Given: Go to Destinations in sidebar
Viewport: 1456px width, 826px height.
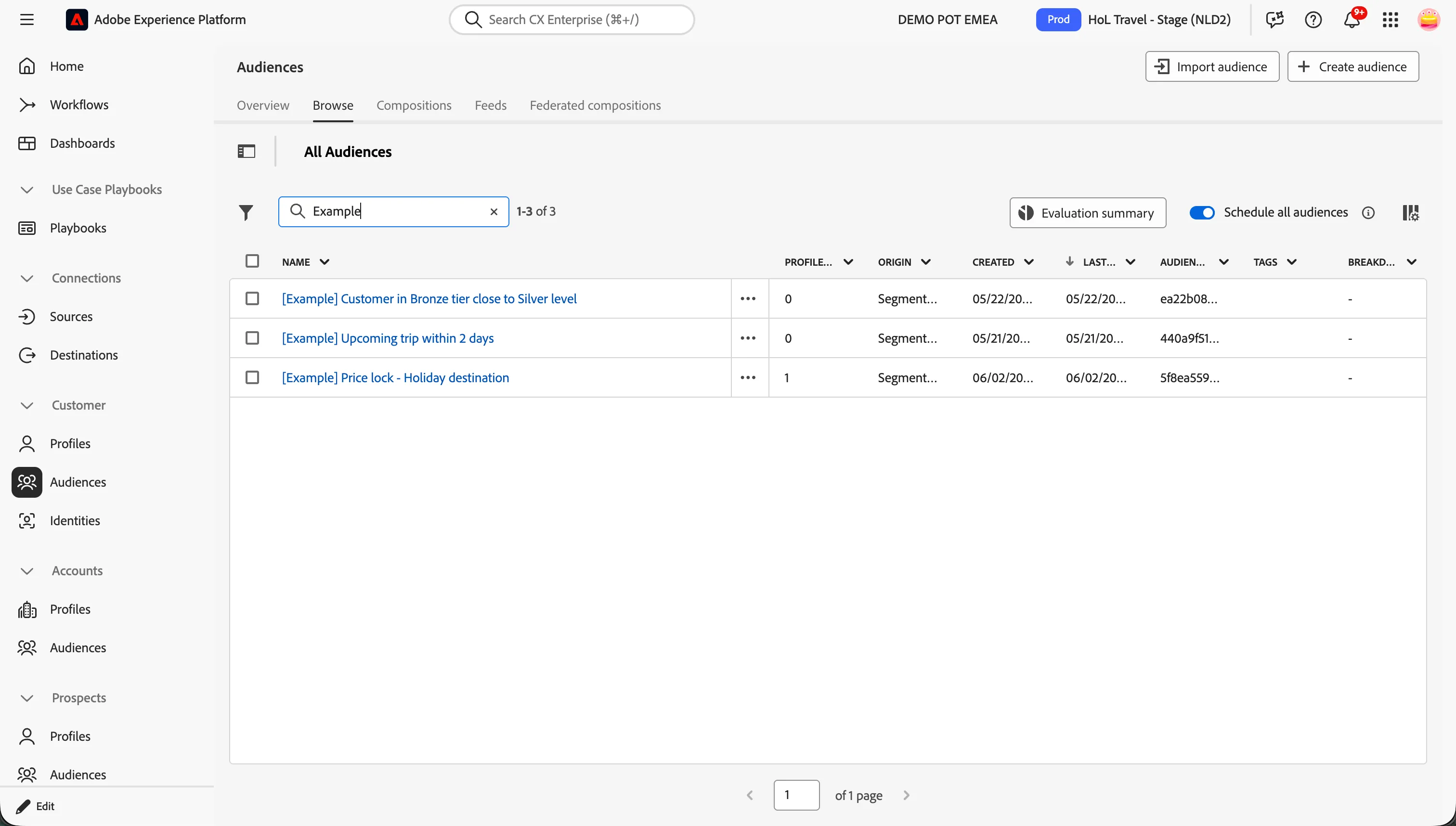Looking at the screenshot, I should point(84,355).
